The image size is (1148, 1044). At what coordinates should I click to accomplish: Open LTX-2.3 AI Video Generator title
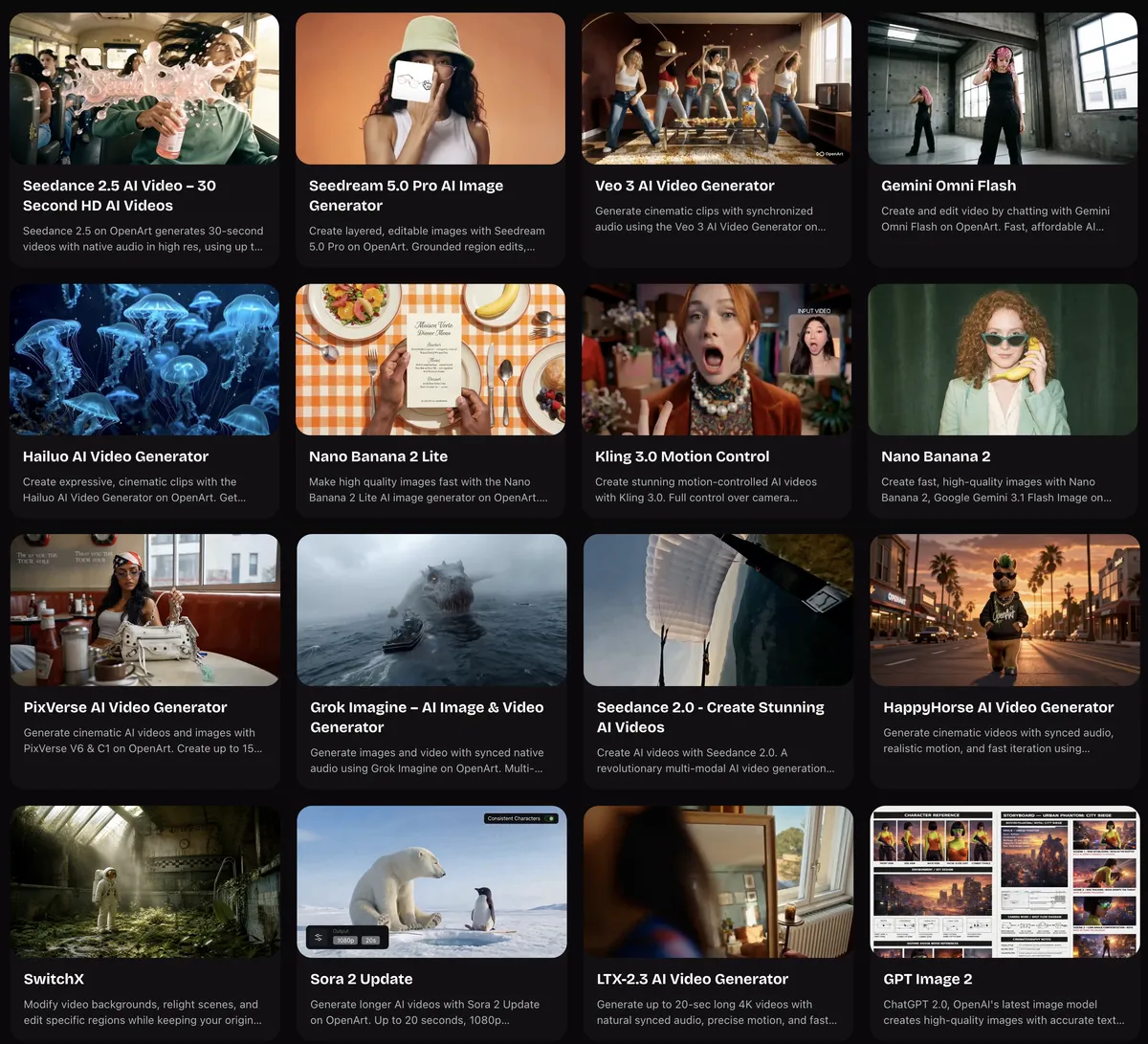pyautogui.click(x=693, y=979)
